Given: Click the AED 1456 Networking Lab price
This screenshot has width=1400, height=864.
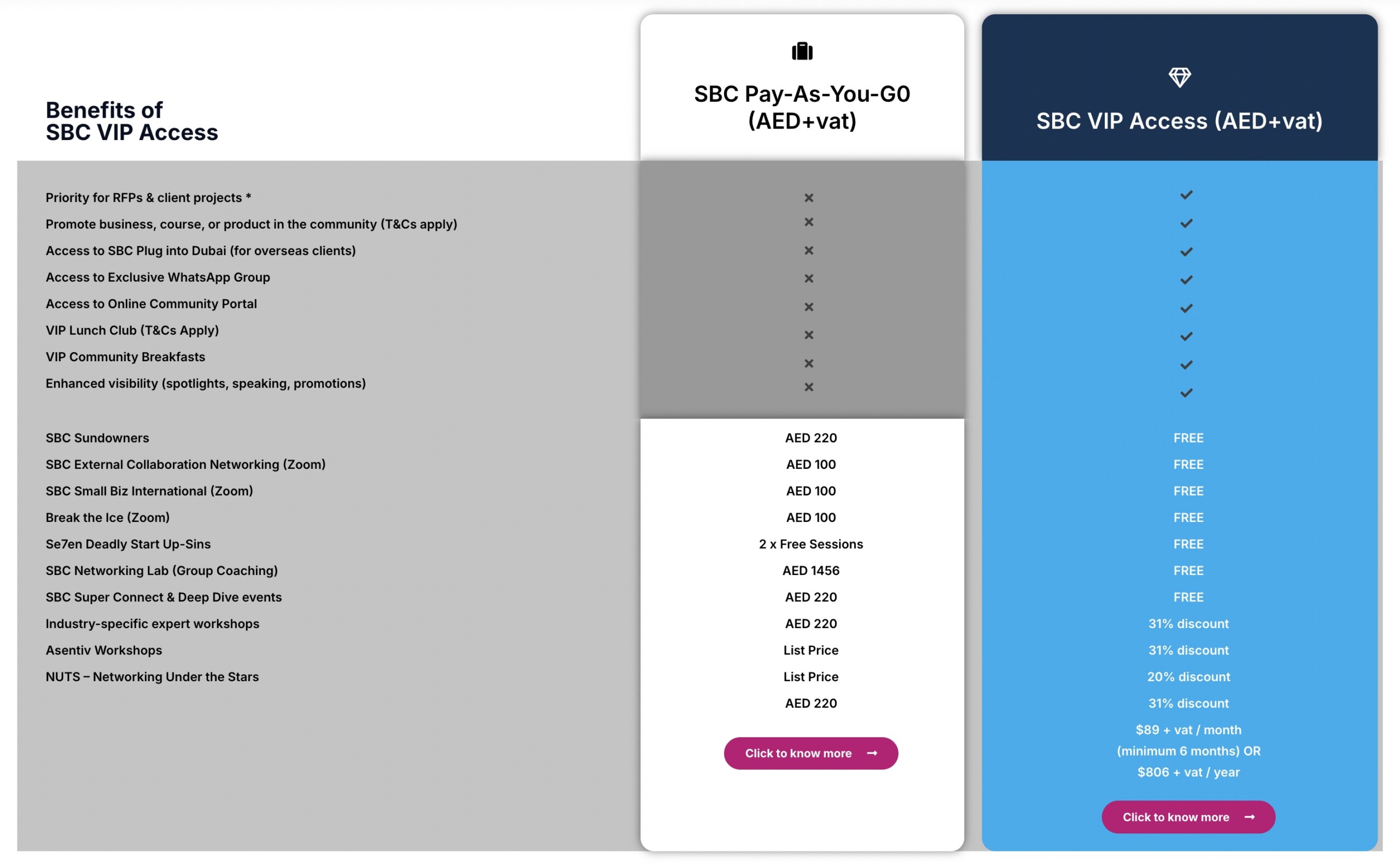Looking at the screenshot, I should click(811, 570).
